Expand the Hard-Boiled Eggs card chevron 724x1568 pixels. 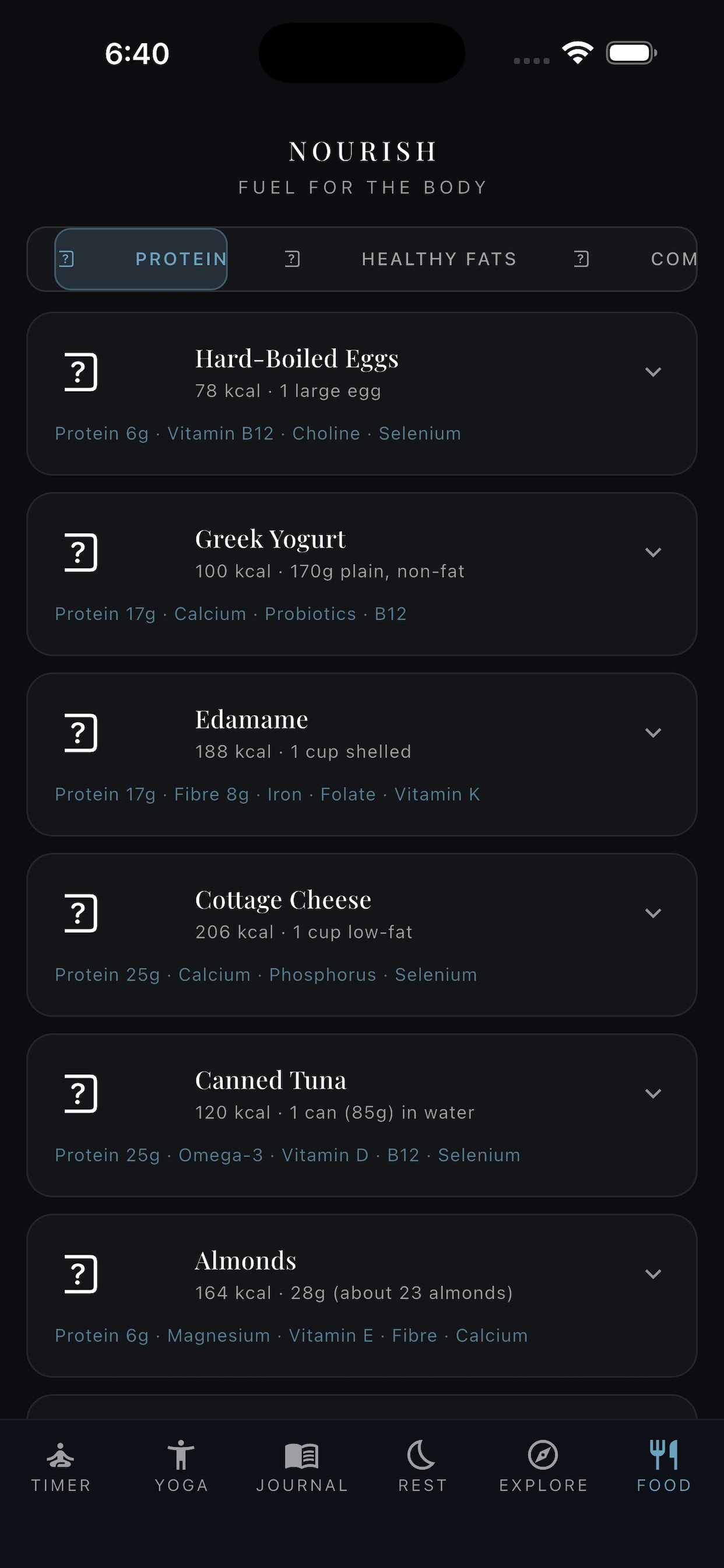pyautogui.click(x=653, y=372)
